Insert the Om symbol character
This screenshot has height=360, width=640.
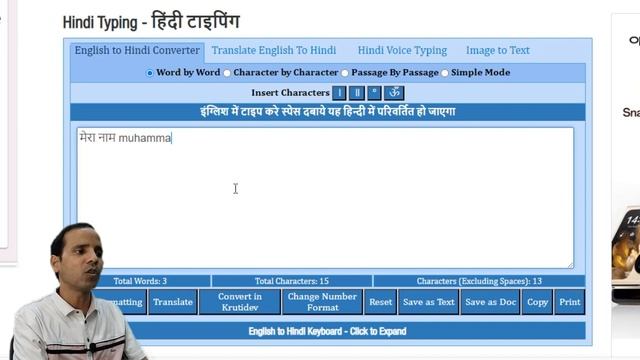(x=394, y=93)
